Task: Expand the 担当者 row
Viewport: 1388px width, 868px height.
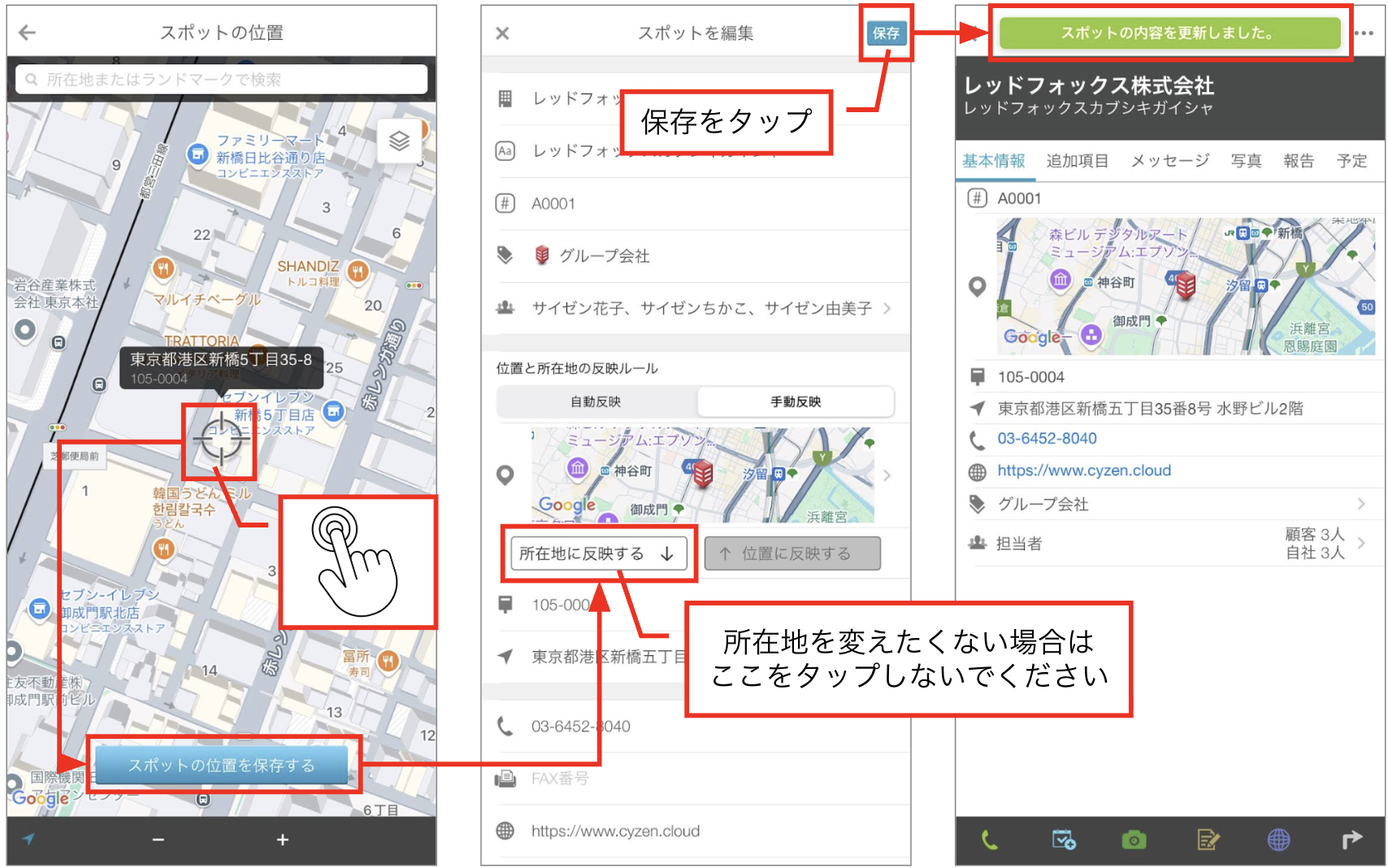Action: pyautogui.click(x=1170, y=543)
